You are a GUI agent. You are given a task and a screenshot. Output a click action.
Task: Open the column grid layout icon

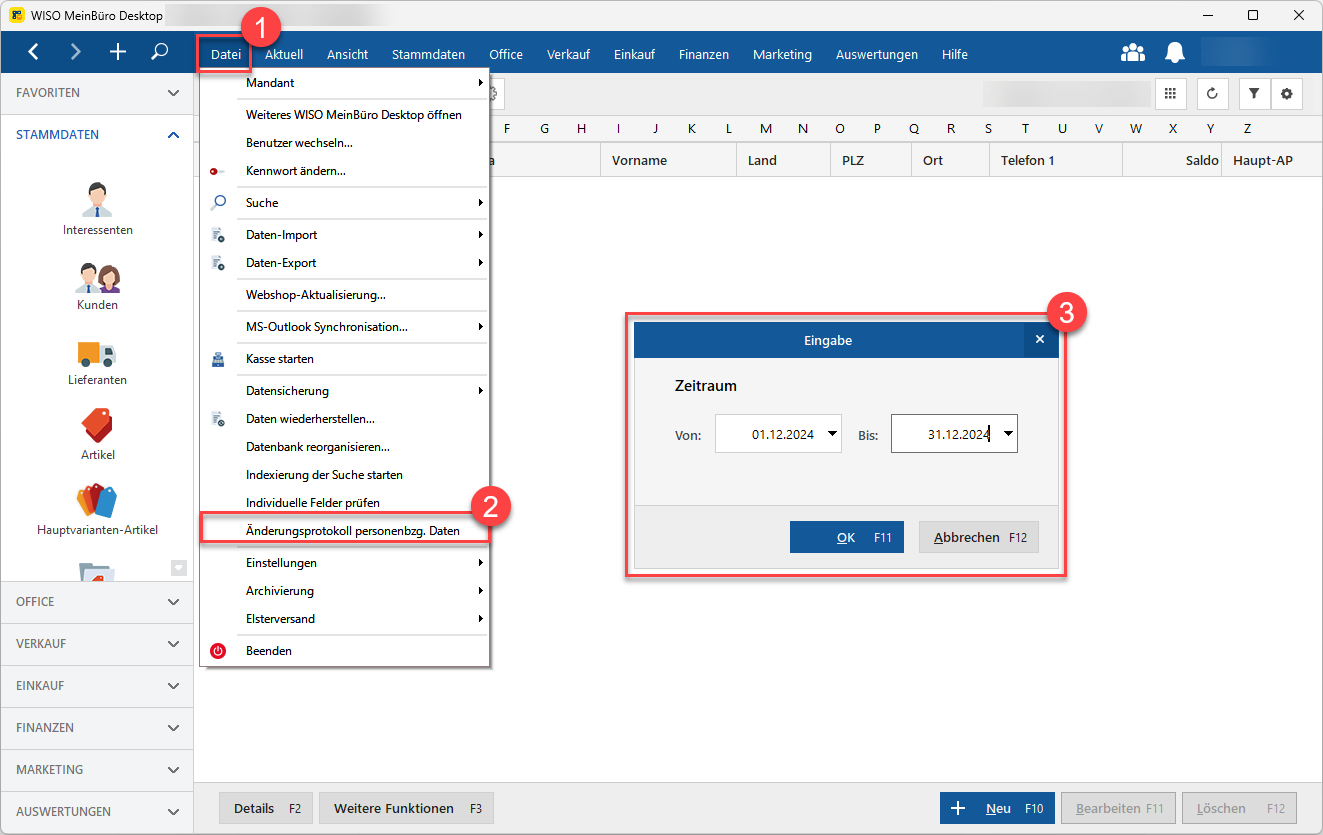(1170, 93)
